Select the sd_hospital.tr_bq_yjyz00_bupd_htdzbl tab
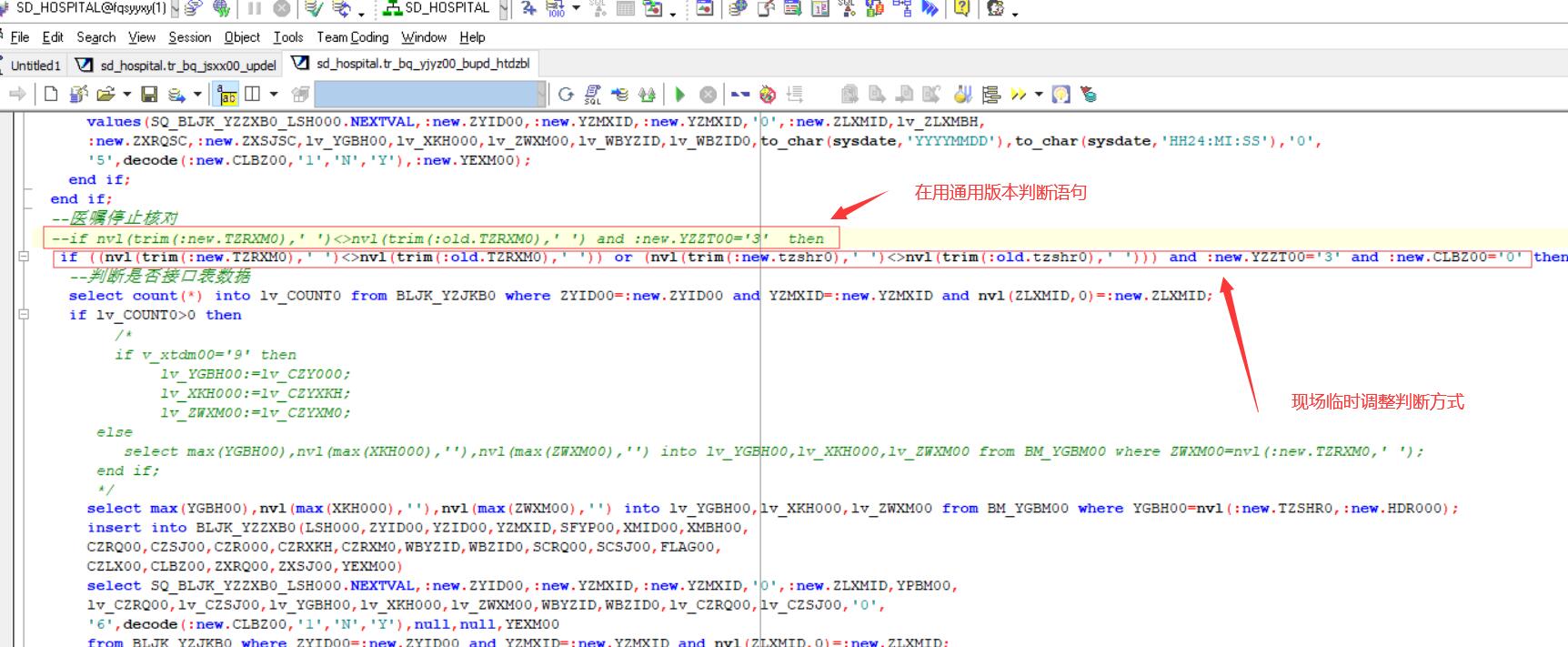The image size is (1568, 647). click(410, 64)
